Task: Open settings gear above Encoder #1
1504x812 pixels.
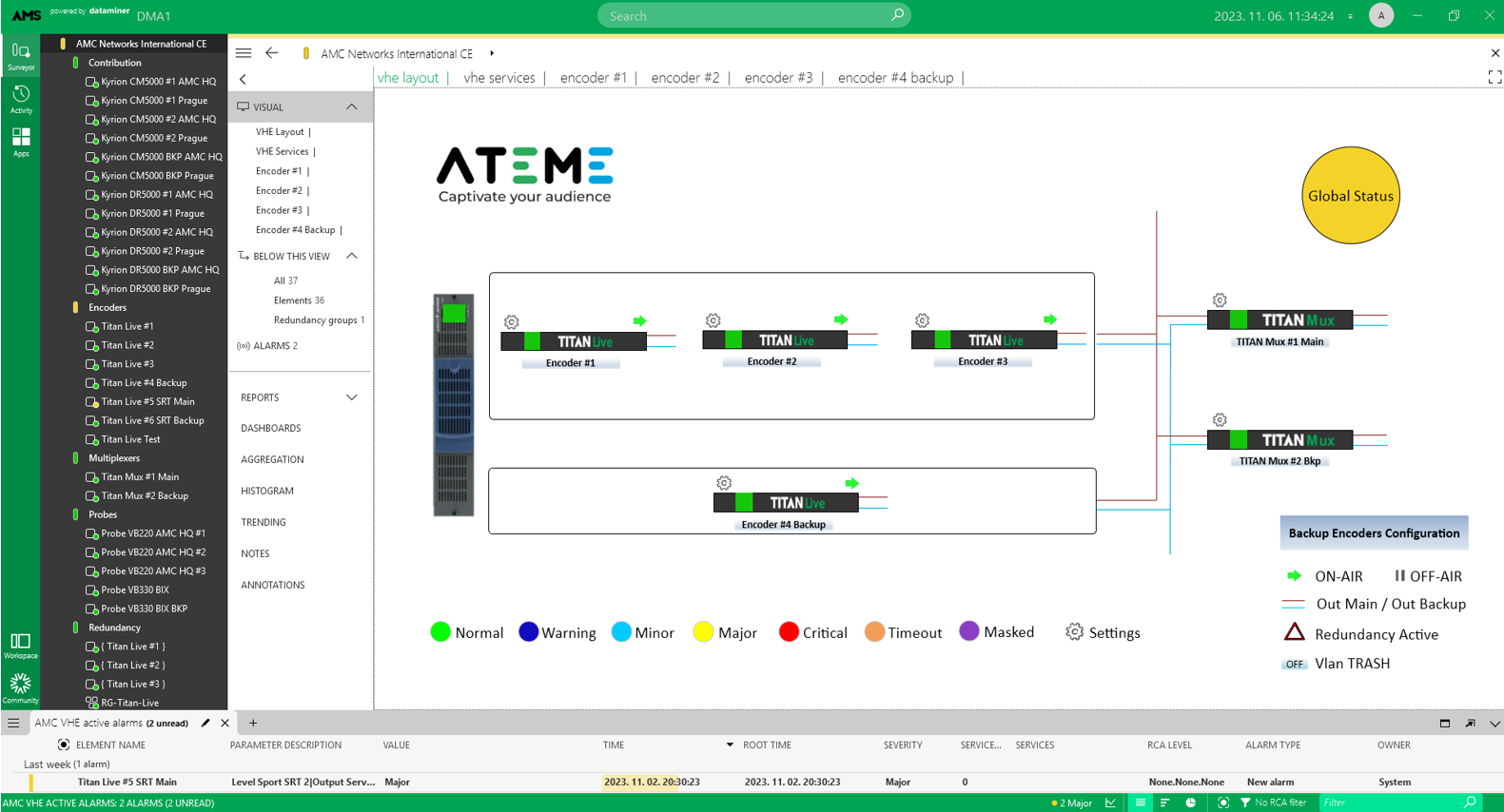Action: pos(512,322)
